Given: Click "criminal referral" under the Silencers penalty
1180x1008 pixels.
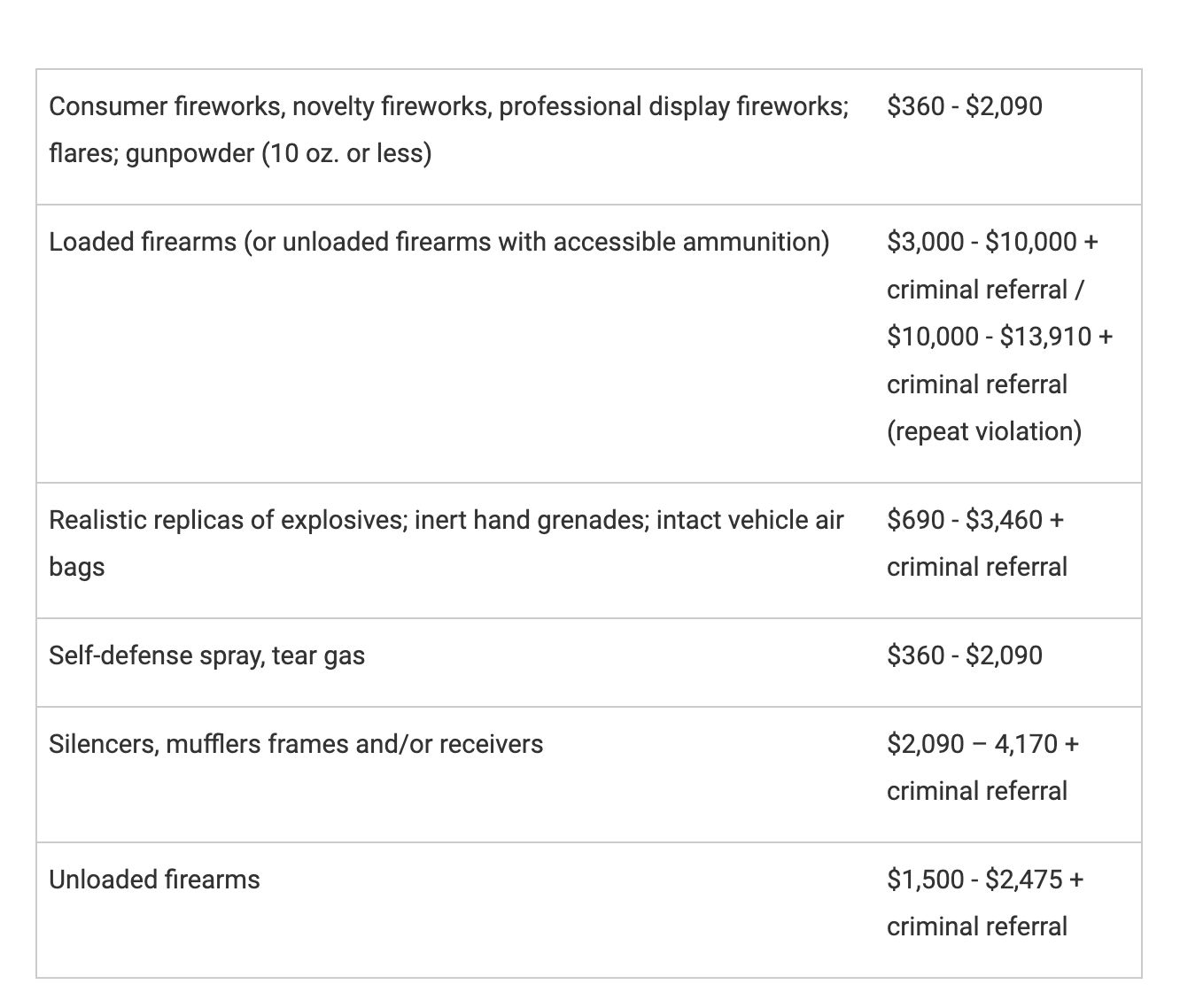Looking at the screenshot, I should [x=976, y=791].
